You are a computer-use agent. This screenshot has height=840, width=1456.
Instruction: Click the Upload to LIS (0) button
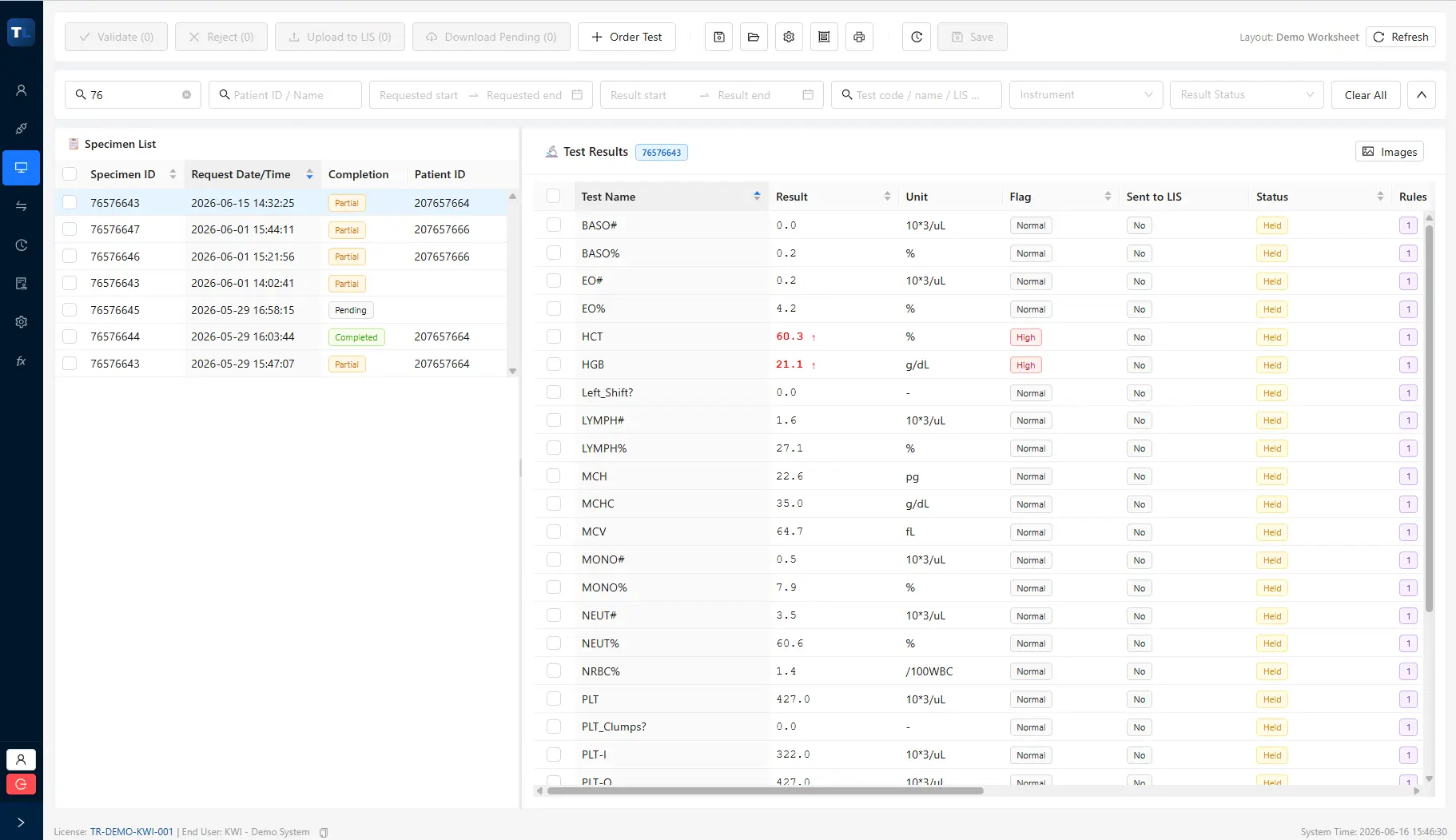340,37
